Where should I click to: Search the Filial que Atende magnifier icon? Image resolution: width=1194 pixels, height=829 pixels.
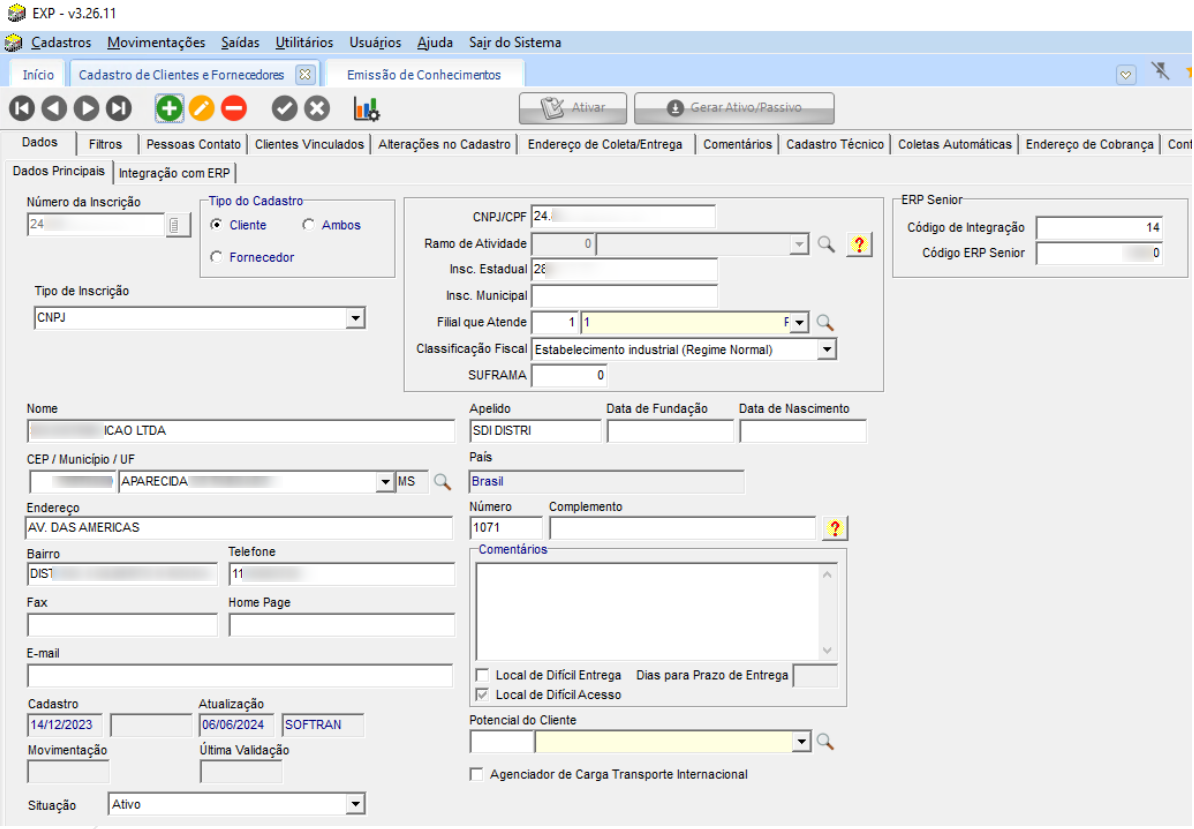tap(825, 322)
